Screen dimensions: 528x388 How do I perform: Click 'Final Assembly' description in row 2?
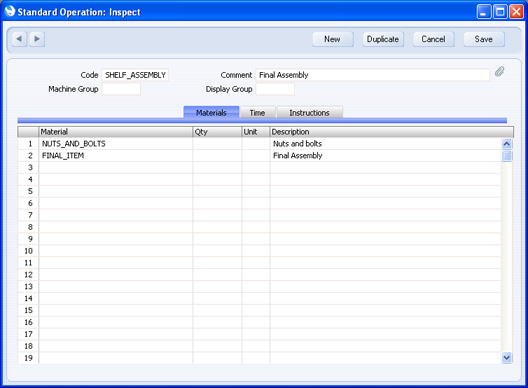385,156
